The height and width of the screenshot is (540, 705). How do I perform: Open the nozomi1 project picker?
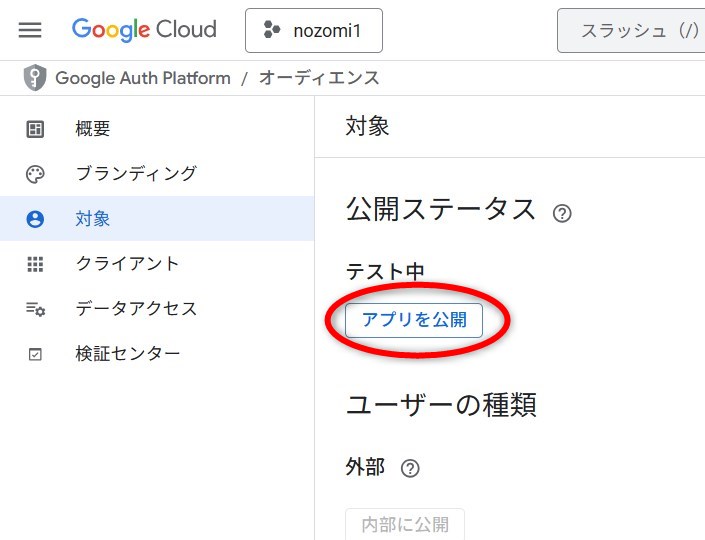(313, 31)
